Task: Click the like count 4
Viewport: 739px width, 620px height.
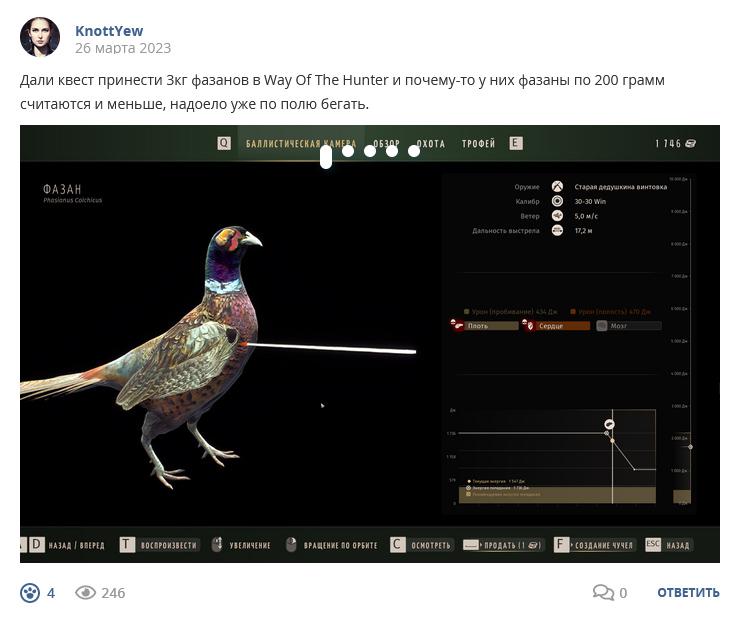Action: 51,593
